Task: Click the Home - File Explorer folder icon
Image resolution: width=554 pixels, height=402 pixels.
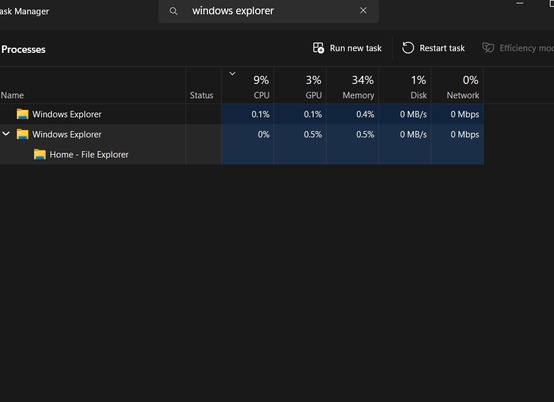Action: (x=40, y=154)
